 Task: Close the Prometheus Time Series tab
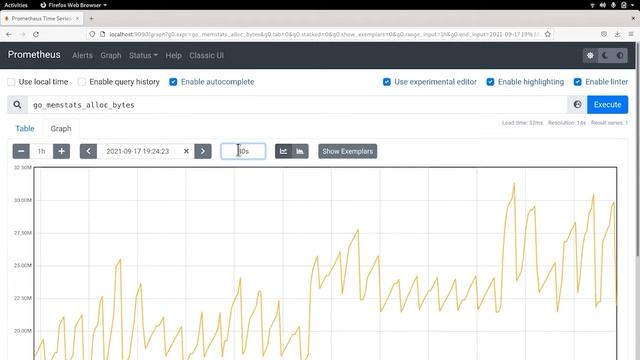pos(77,18)
